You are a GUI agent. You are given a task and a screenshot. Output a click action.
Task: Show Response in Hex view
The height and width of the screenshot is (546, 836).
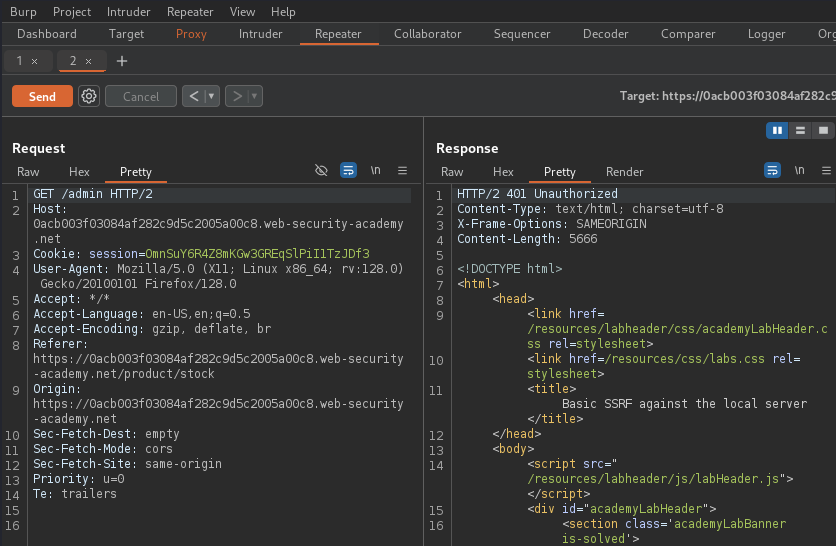click(x=503, y=172)
